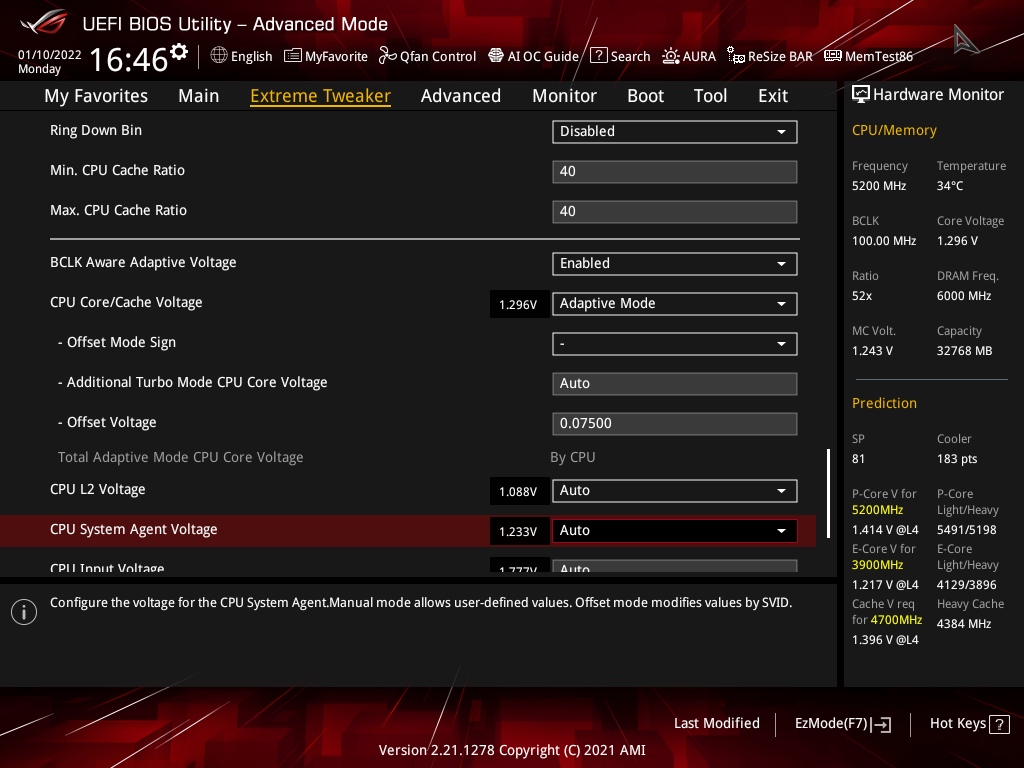The image size is (1024, 768).
Task: Click the 1.233V system agent readout
Action: tap(519, 532)
